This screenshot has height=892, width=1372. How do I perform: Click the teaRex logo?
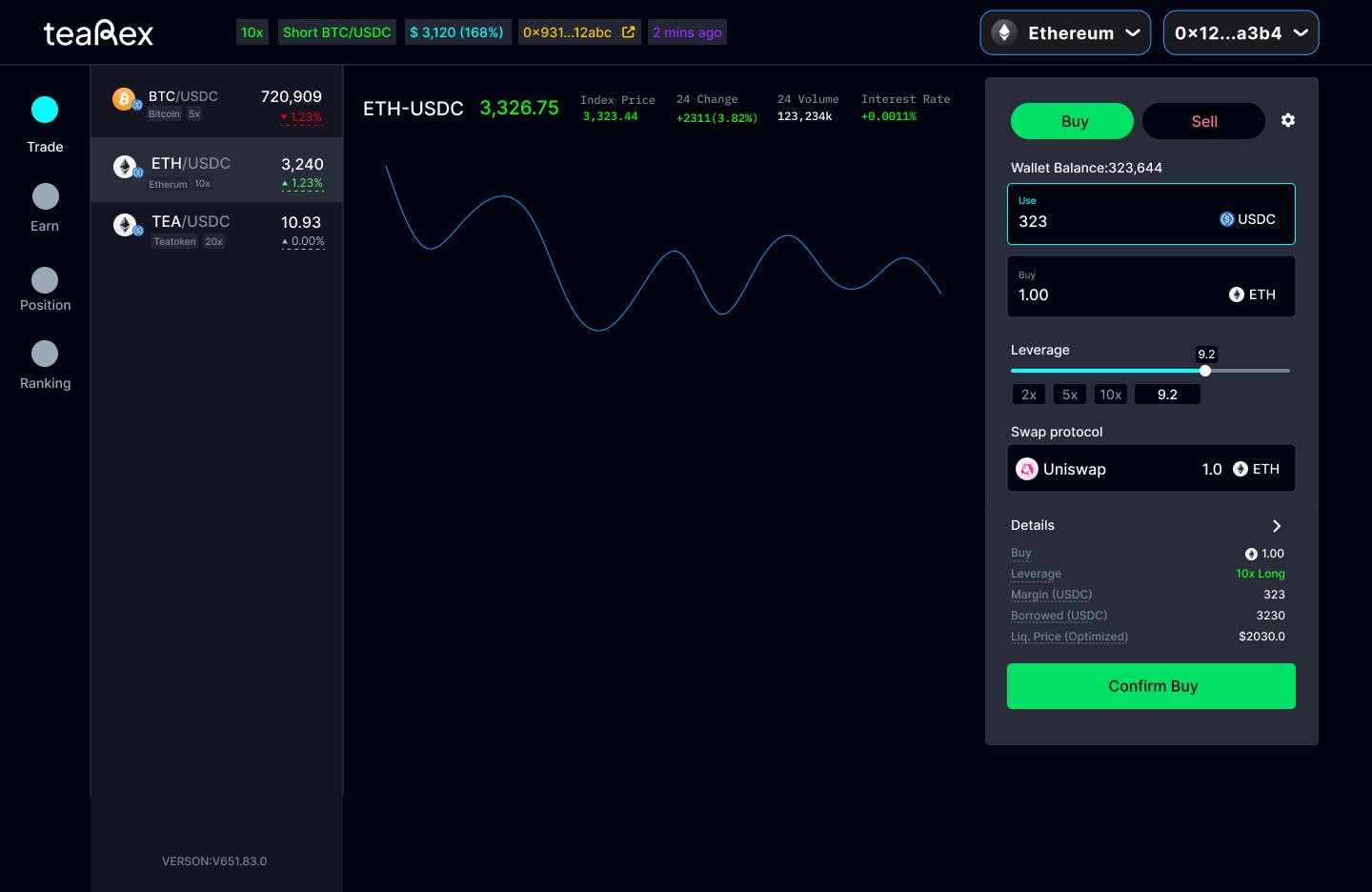click(x=99, y=33)
